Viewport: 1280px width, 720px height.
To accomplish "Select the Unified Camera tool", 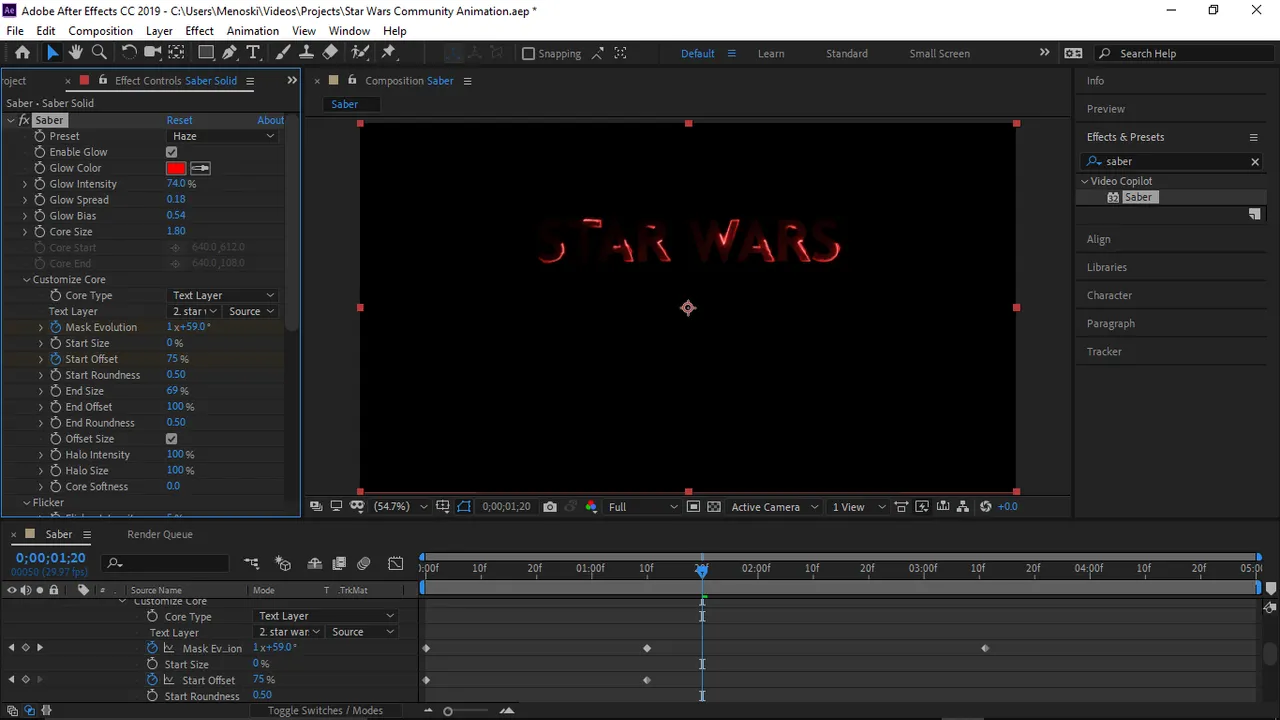I will coord(153,53).
